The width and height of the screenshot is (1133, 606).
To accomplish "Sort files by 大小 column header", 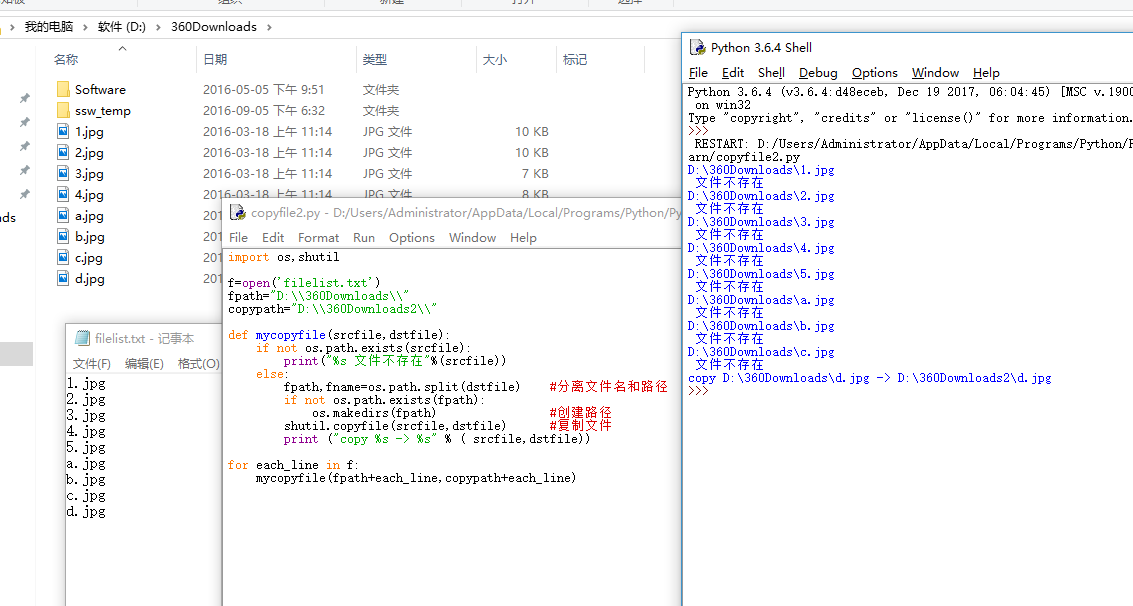I will 495,60.
